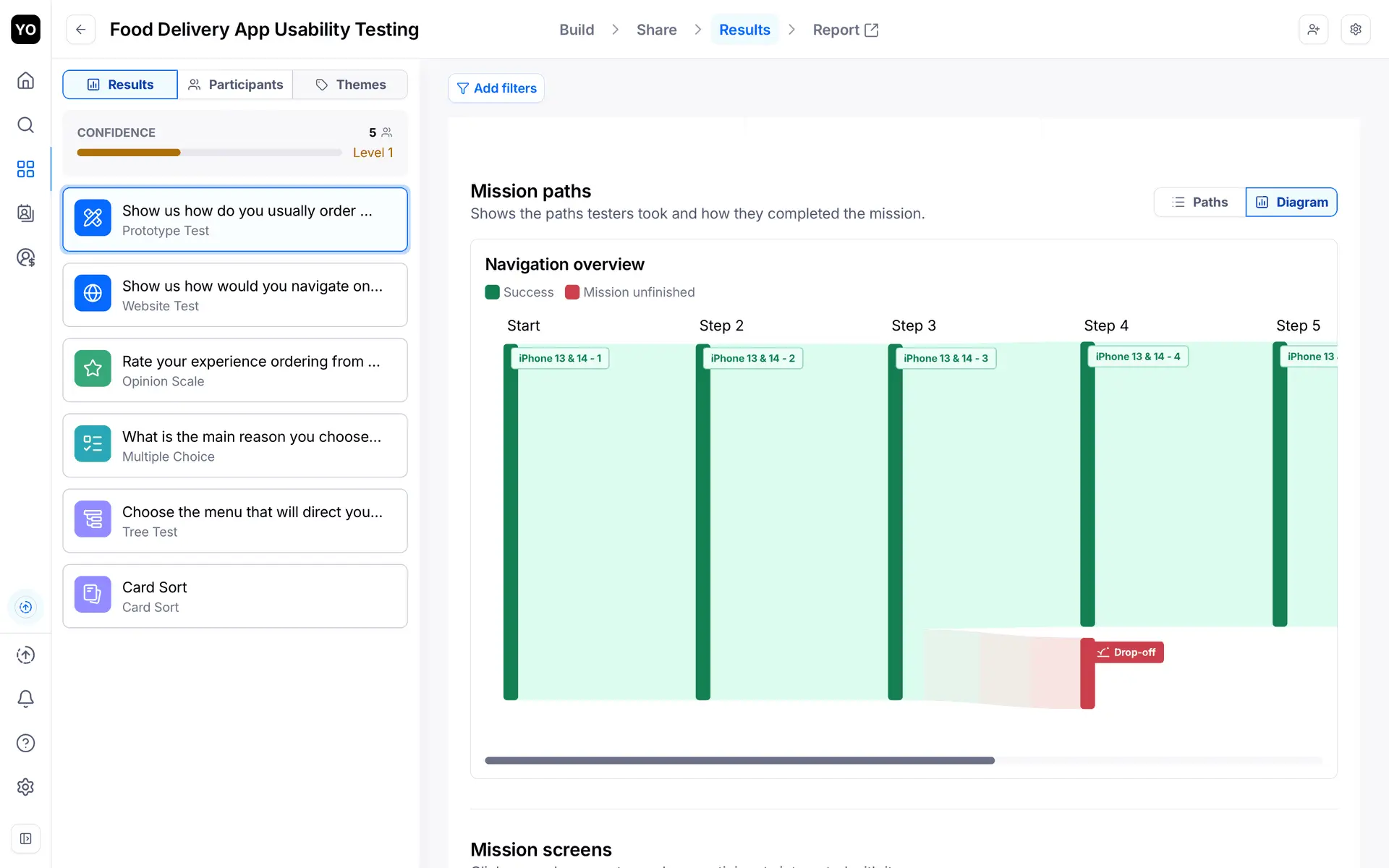
Task: Open the invite user icon top right
Action: [x=1313, y=30]
